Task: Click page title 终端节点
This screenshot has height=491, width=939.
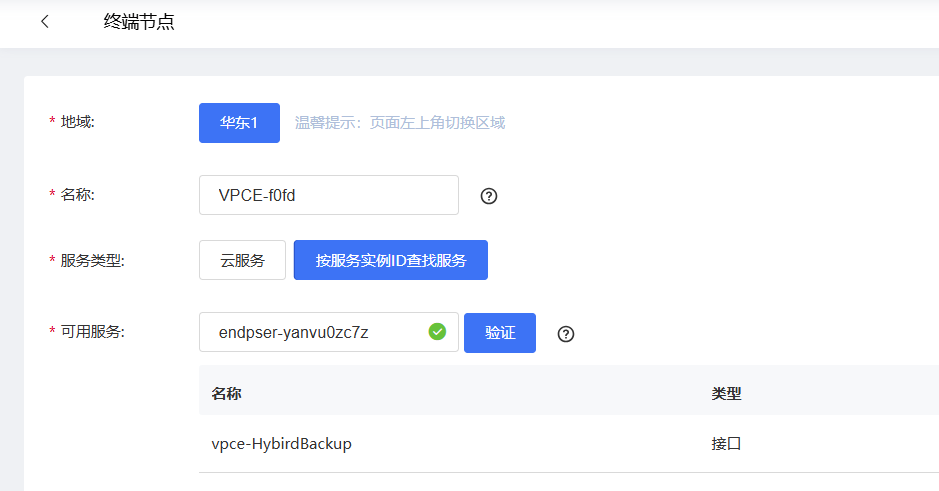Action: (x=139, y=22)
